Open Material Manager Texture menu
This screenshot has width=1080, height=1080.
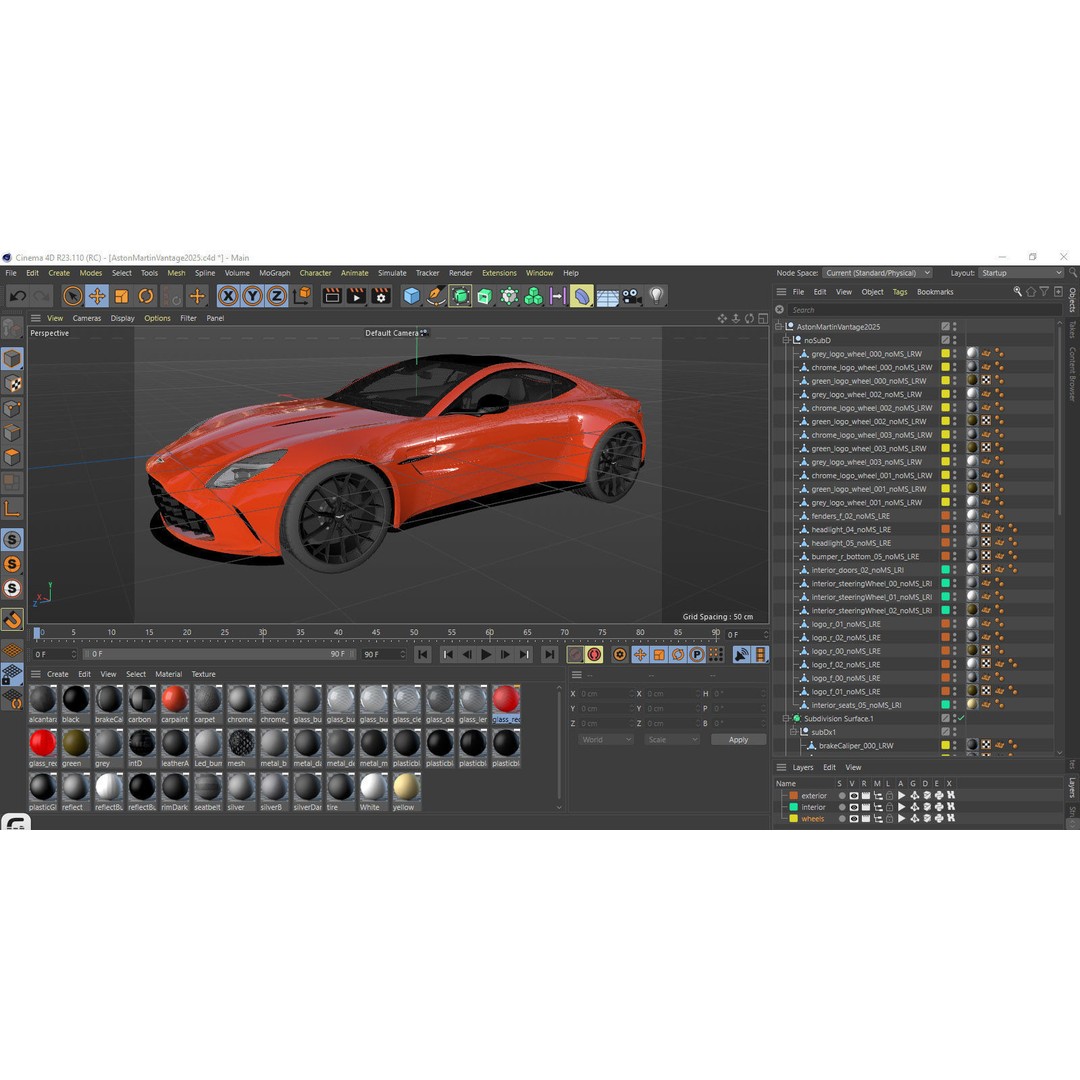203,674
